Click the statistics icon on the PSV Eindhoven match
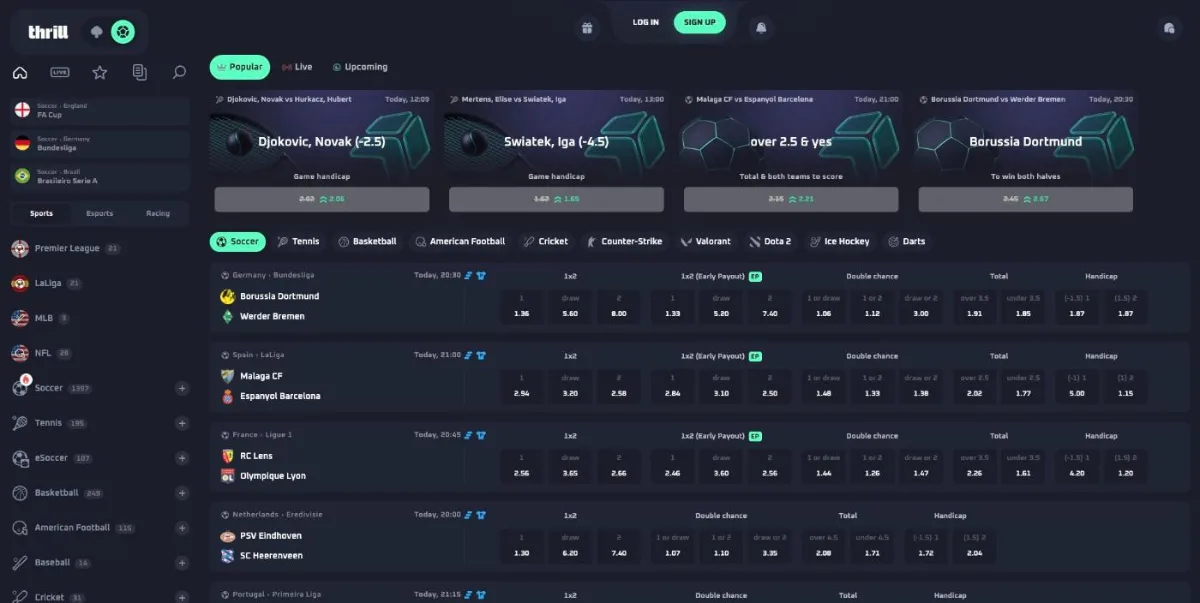The image size is (1200, 603). coord(468,514)
